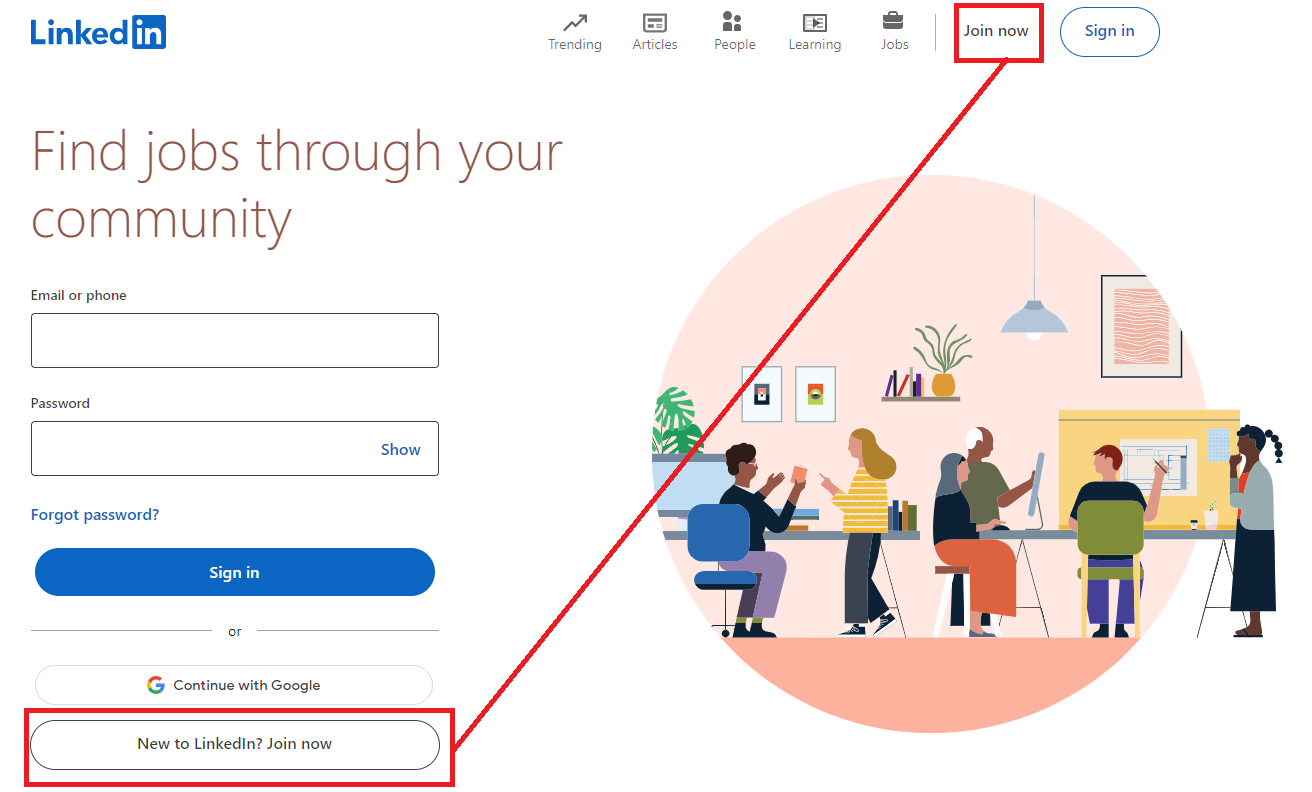This screenshot has width=1312, height=792.
Task: Open the Trending section icon
Action: click(x=574, y=22)
